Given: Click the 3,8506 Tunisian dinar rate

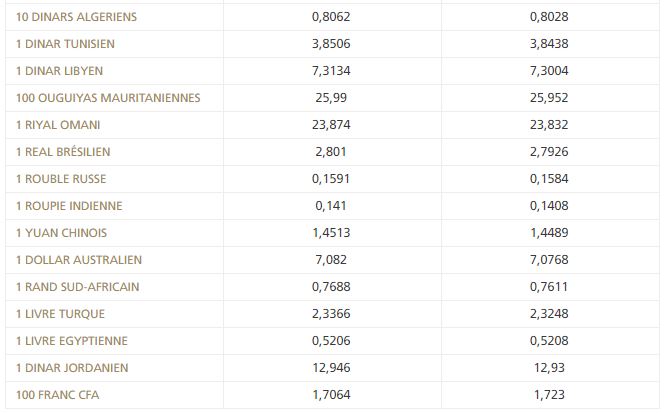Looking at the screenshot, I should pos(332,44).
